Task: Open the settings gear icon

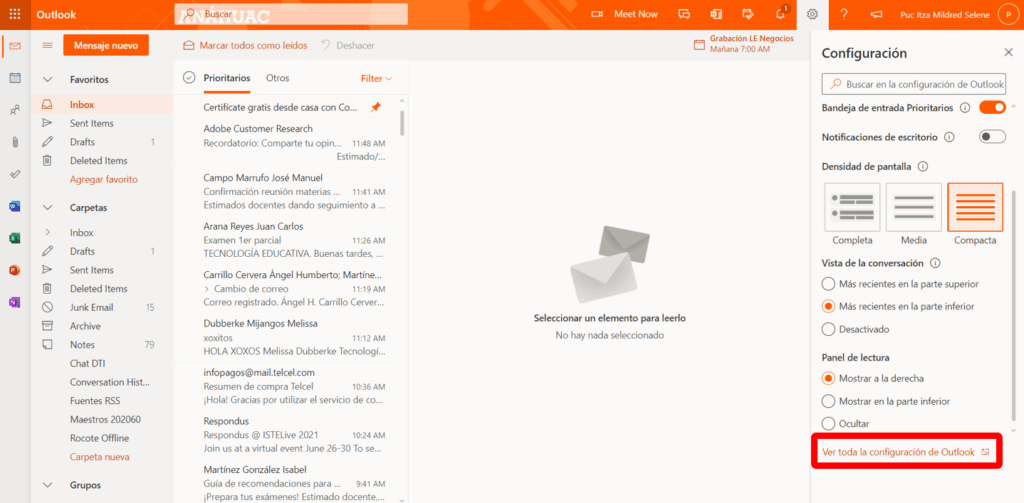Action: point(812,14)
